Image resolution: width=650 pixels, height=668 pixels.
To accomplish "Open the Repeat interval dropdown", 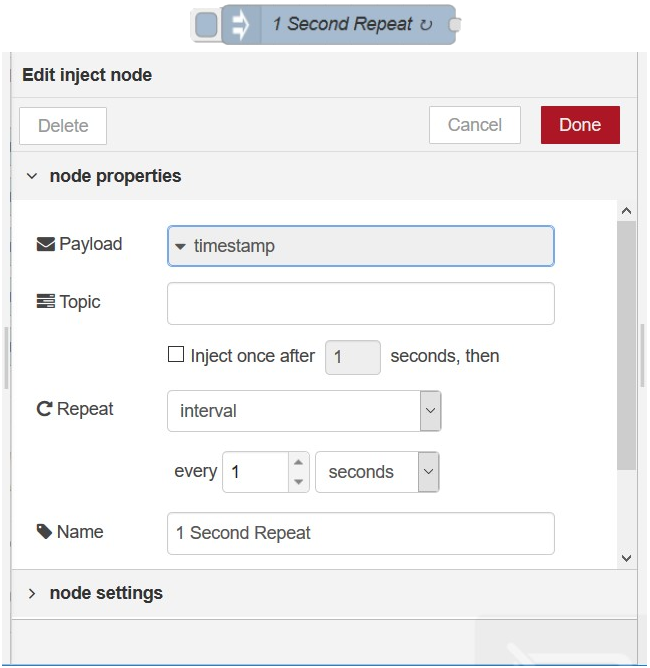I will click(304, 411).
